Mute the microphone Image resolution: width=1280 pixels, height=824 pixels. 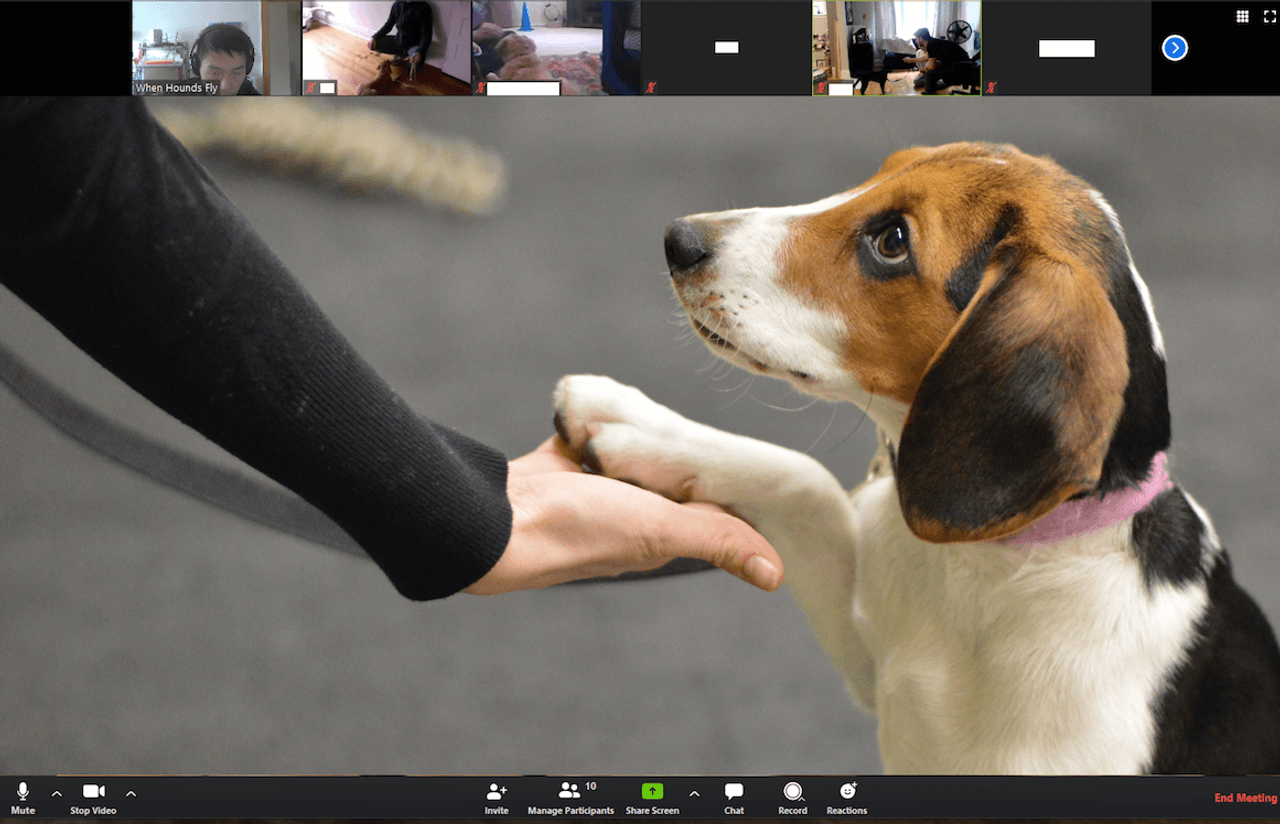click(22, 798)
